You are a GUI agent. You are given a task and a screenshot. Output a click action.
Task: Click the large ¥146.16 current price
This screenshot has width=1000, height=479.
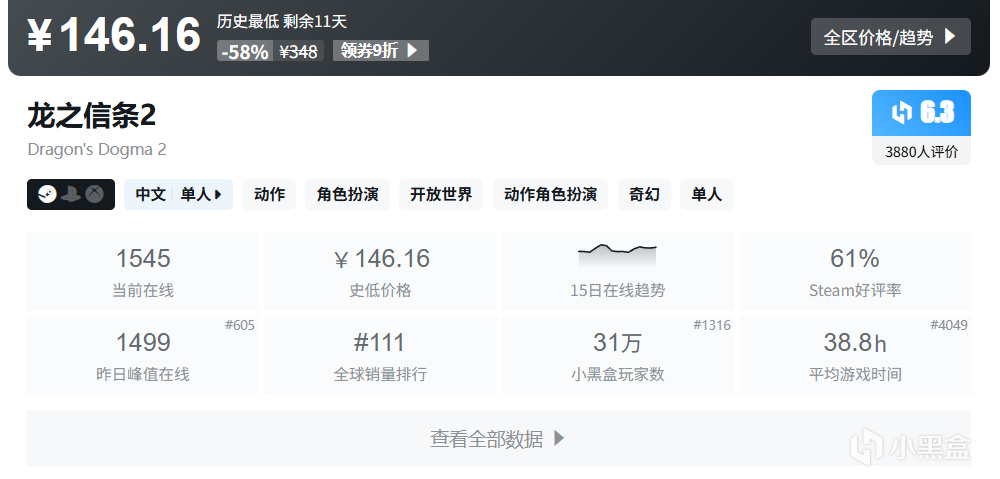pos(114,35)
